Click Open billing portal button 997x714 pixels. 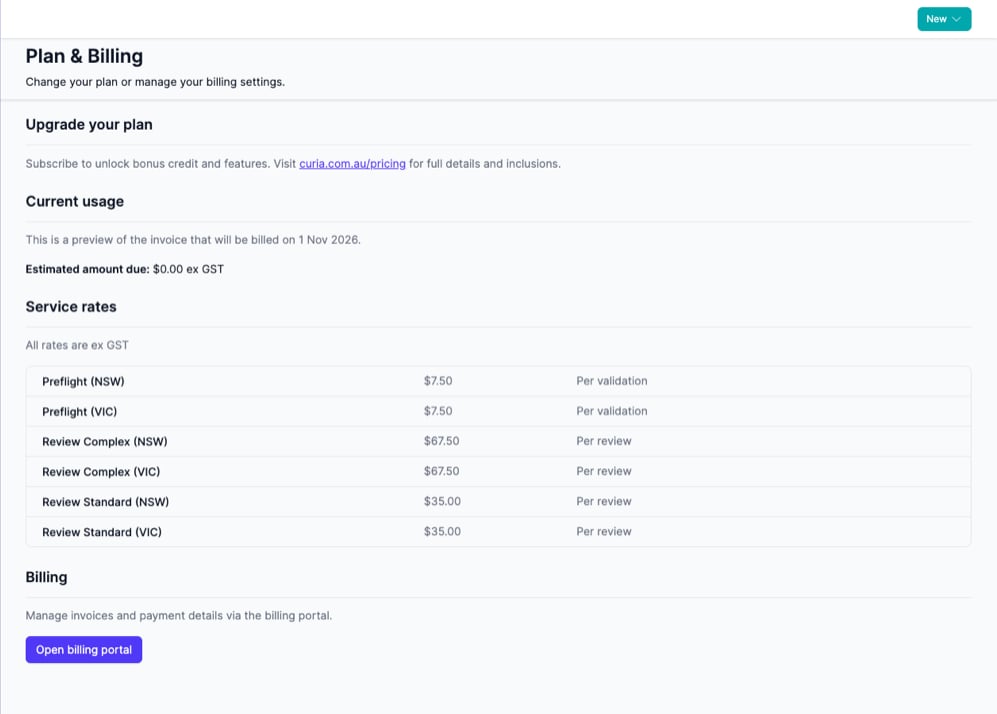(x=84, y=649)
